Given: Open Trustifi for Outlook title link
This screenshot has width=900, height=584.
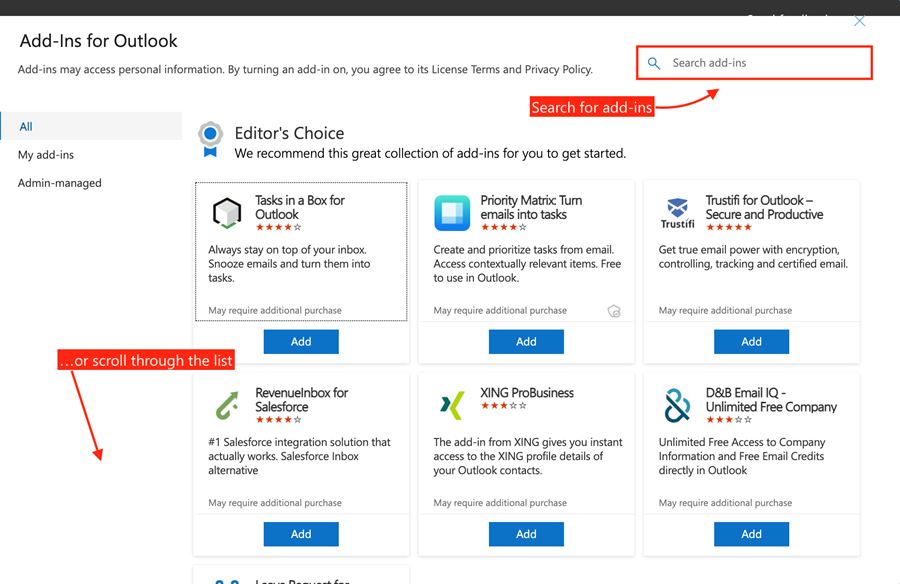Looking at the screenshot, I should click(764, 207).
